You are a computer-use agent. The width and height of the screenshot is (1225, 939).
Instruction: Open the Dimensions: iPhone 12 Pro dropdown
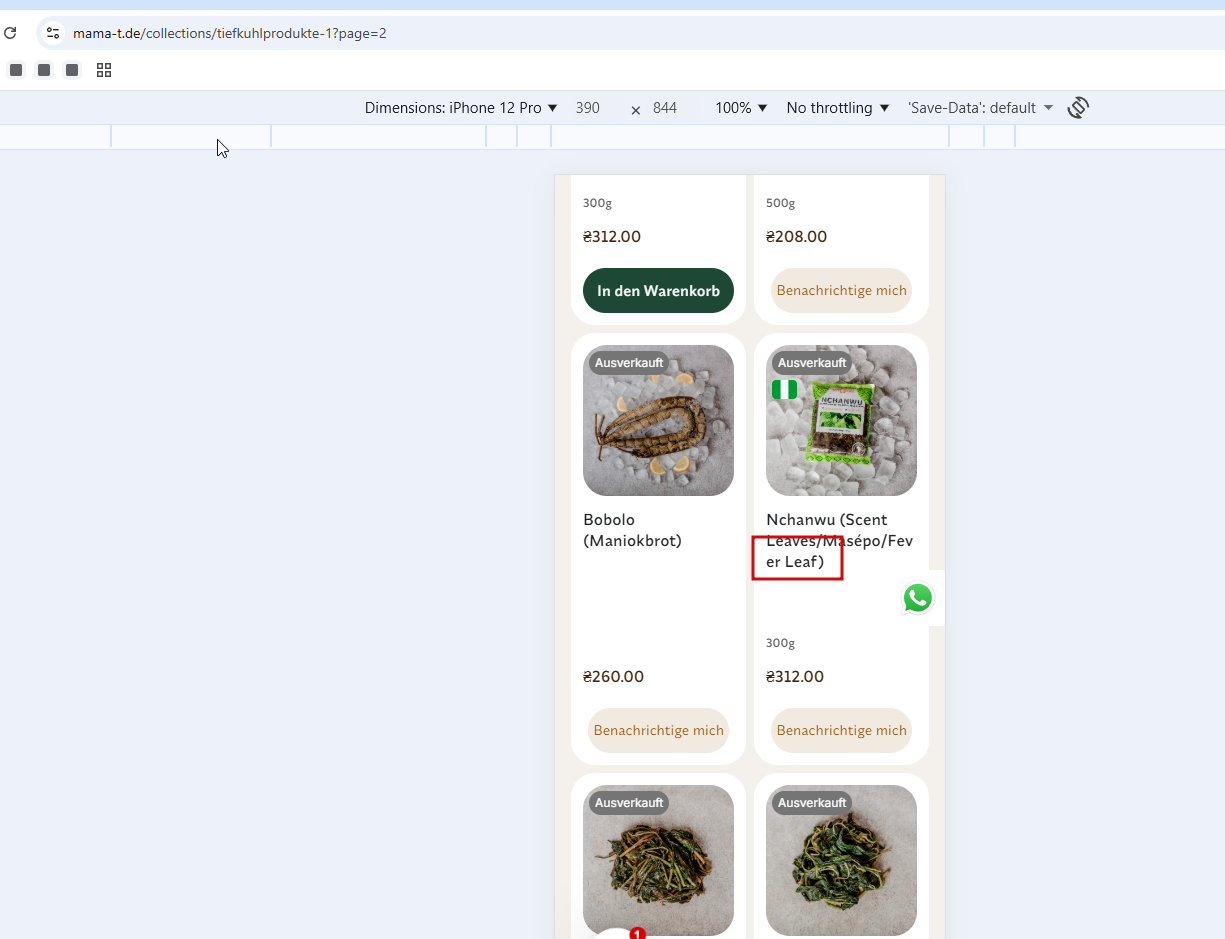tap(461, 108)
